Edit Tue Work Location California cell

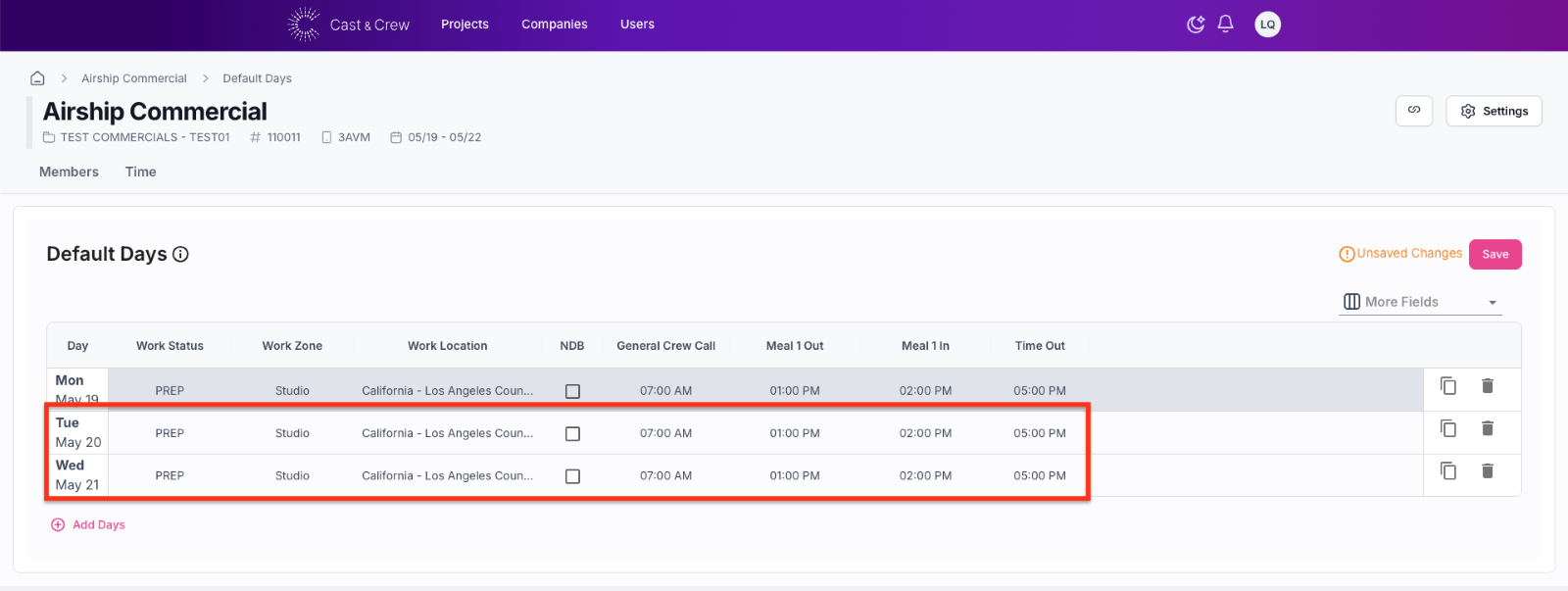tap(448, 433)
